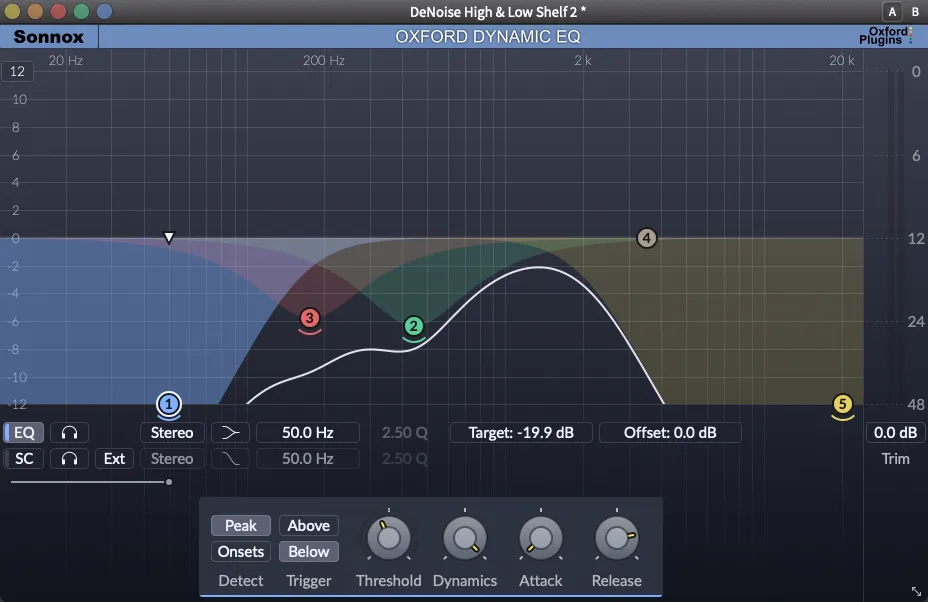928x602 pixels.
Task: Switch to preset slot A
Action: click(x=892, y=12)
